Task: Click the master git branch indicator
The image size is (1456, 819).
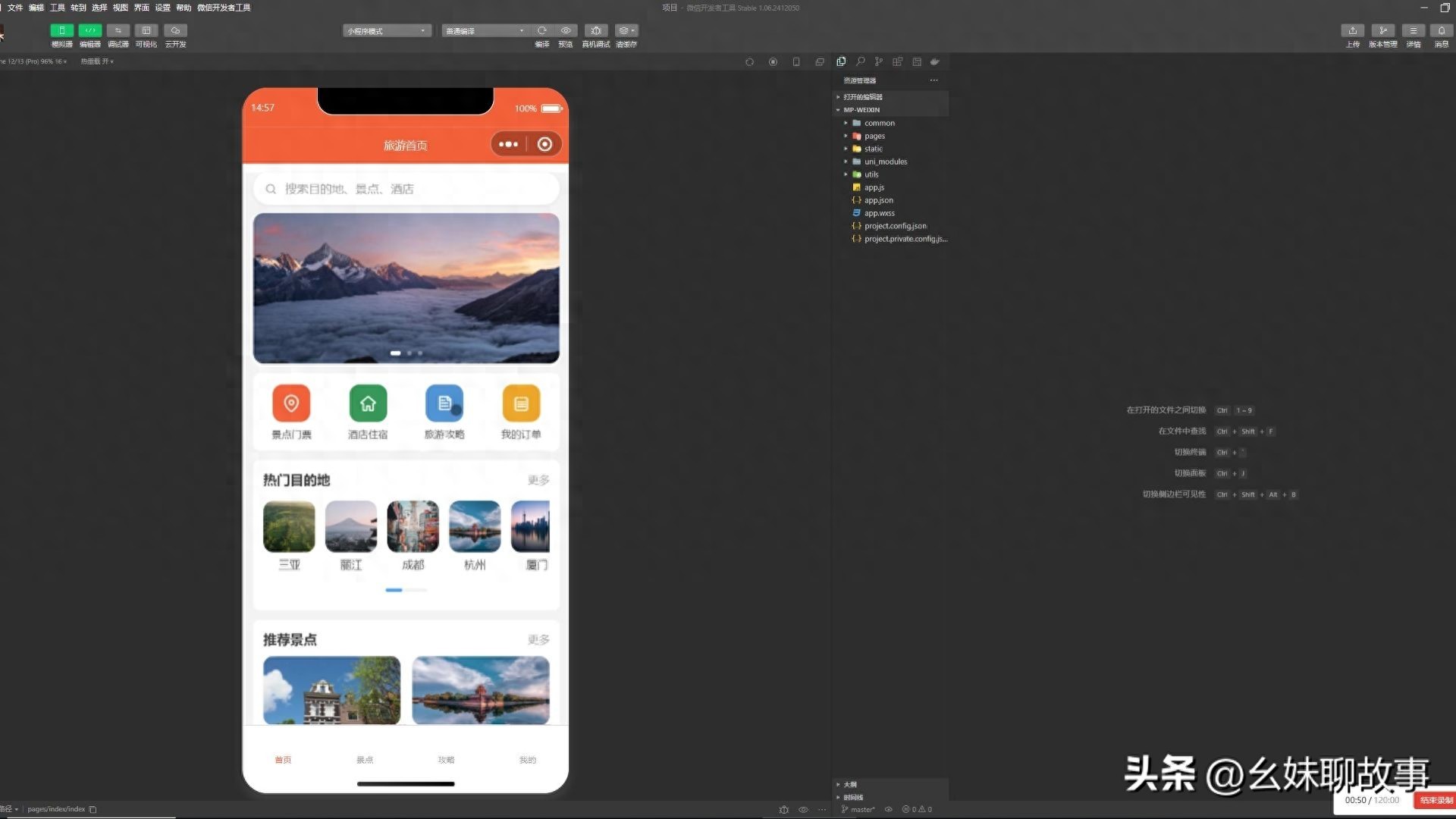Action: (858, 810)
